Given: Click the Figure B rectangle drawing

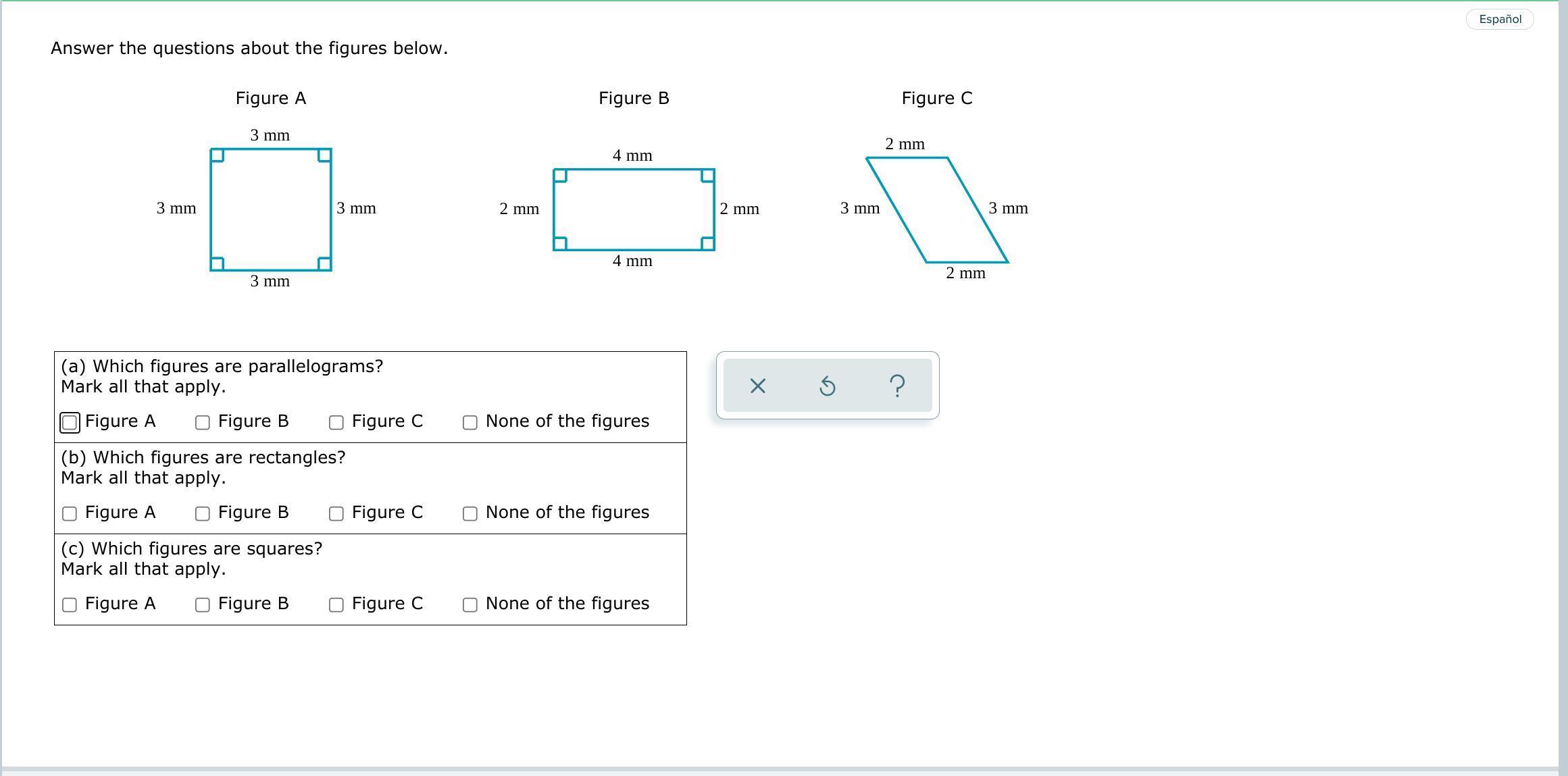Looking at the screenshot, I should coord(634,209).
